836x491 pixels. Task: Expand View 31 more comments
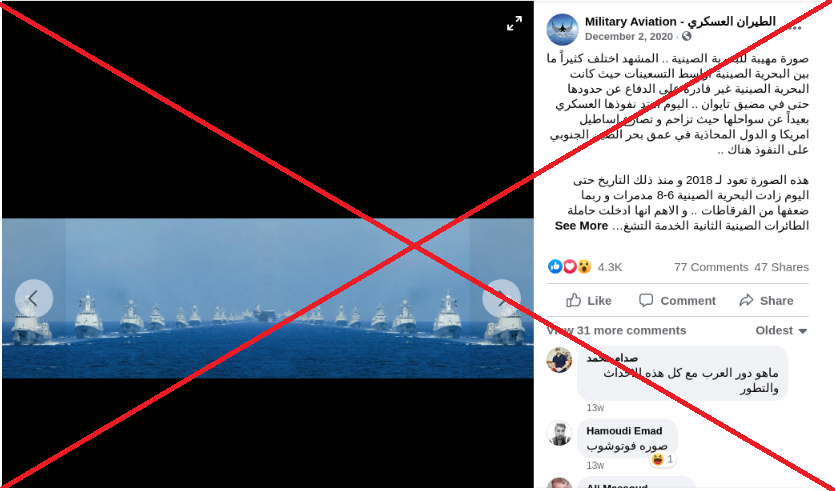tap(616, 331)
